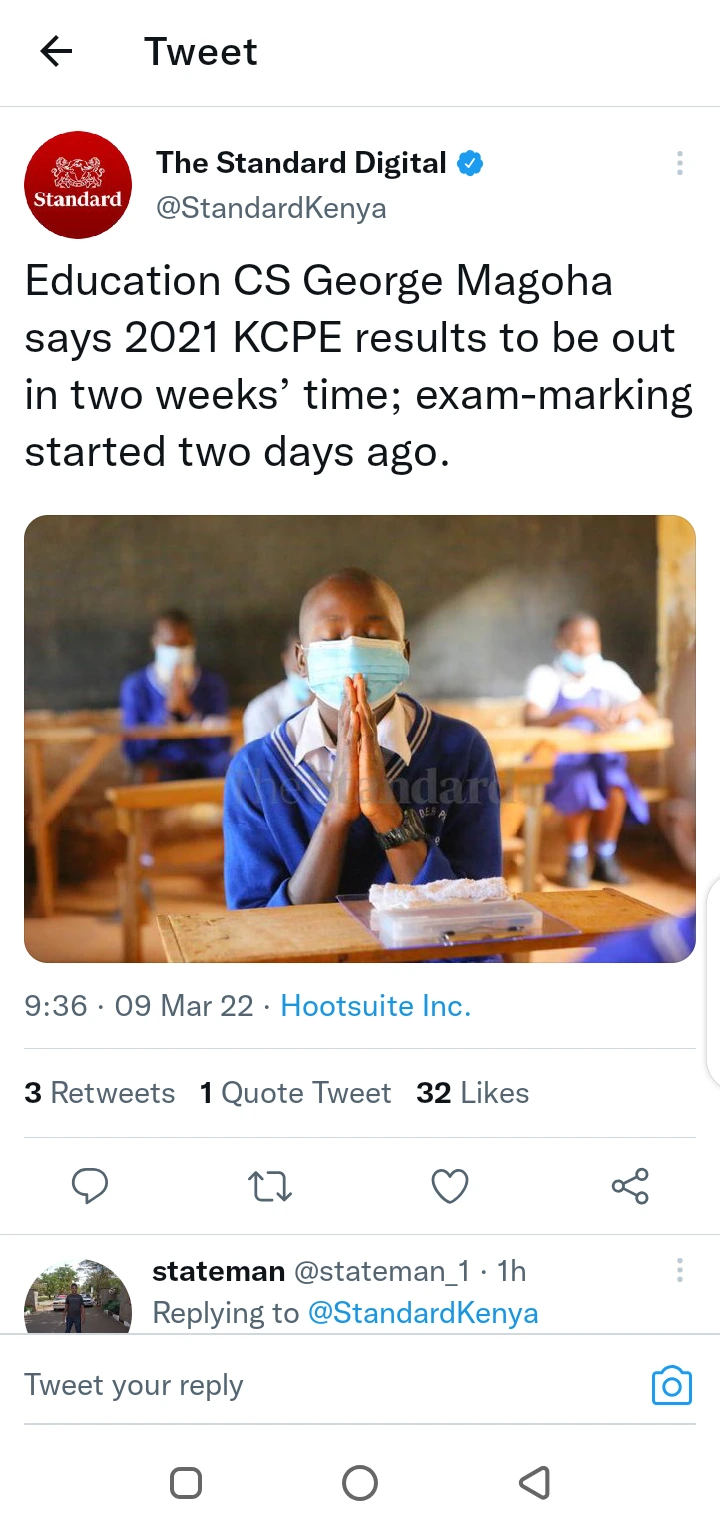This screenshot has height=1530, width=720.
Task: Open The Standard Digital profile picture
Action: (x=78, y=185)
